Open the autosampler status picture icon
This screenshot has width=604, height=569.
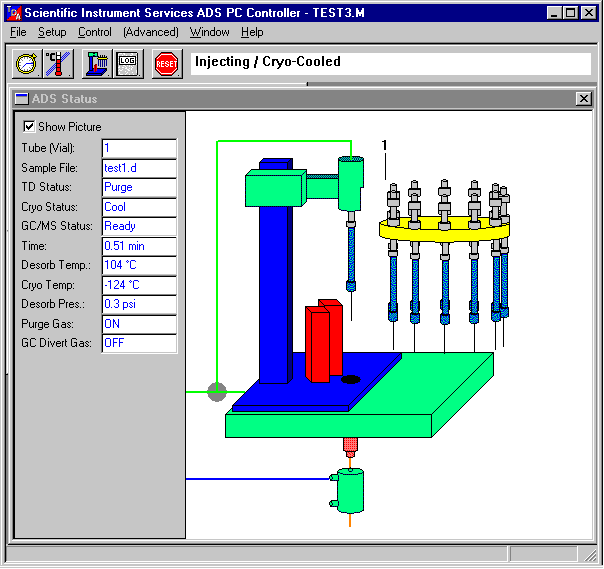click(x=97, y=64)
